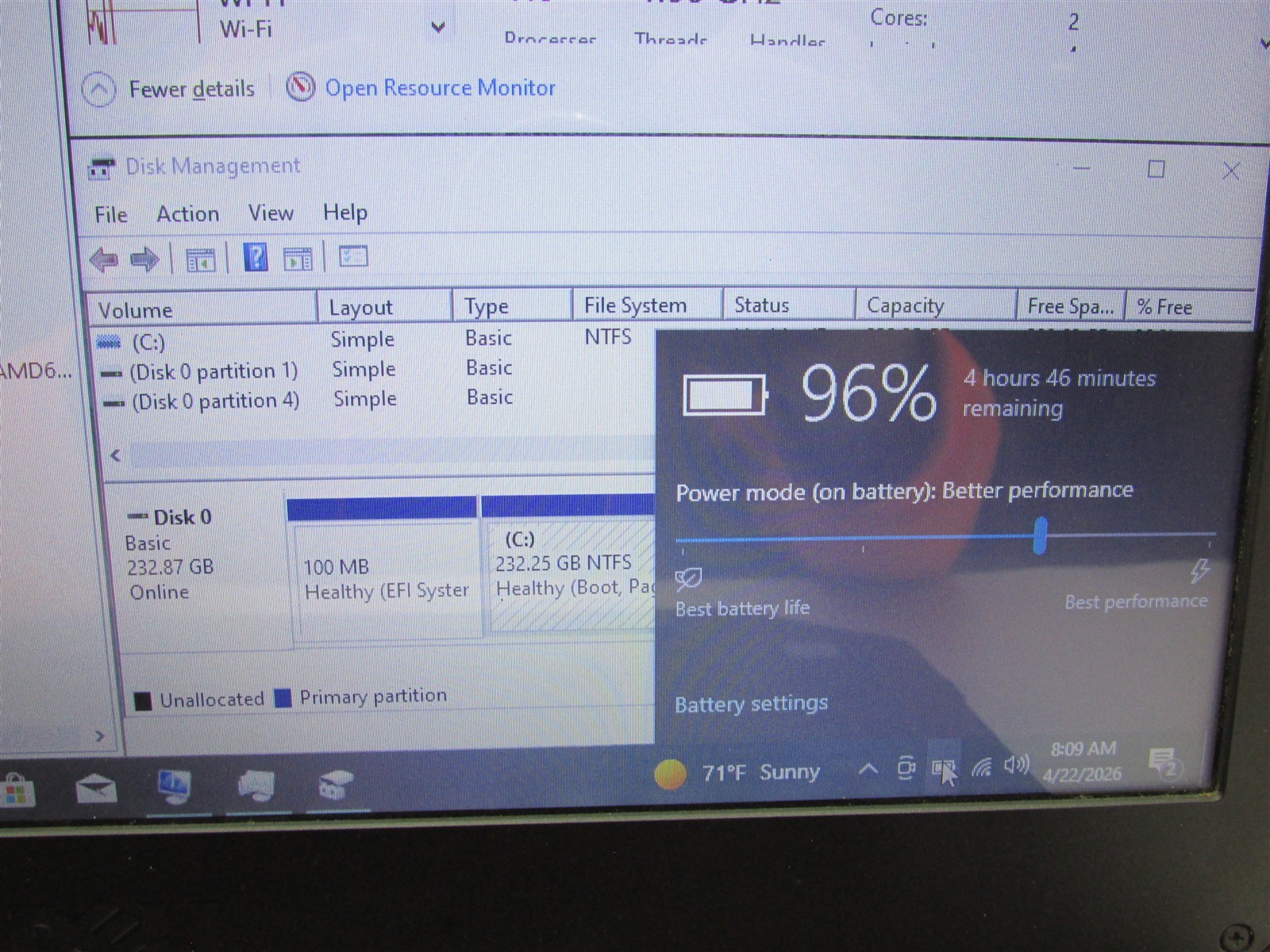Open the View menu

pyautogui.click(x=271, y=213)
